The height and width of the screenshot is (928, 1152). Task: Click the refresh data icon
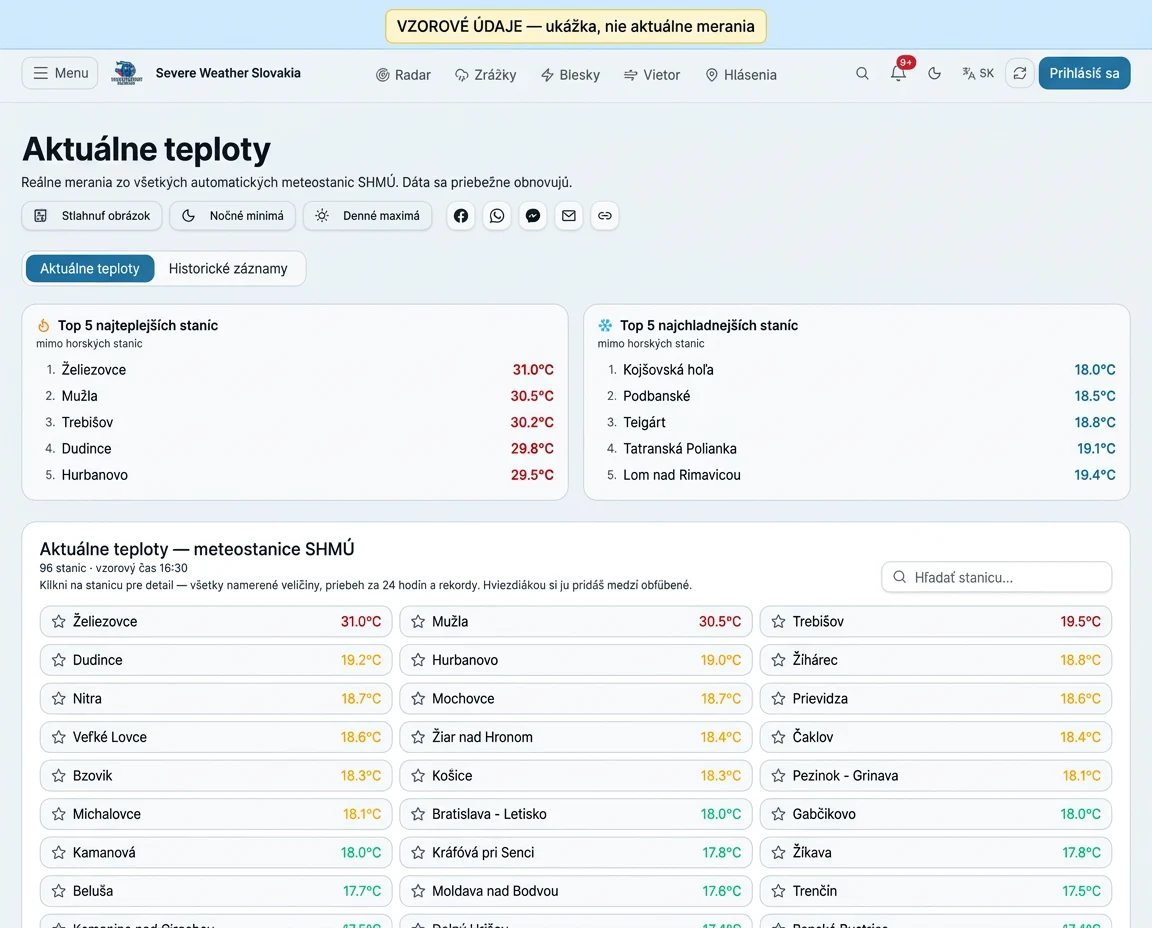[x=1020, y=73]
